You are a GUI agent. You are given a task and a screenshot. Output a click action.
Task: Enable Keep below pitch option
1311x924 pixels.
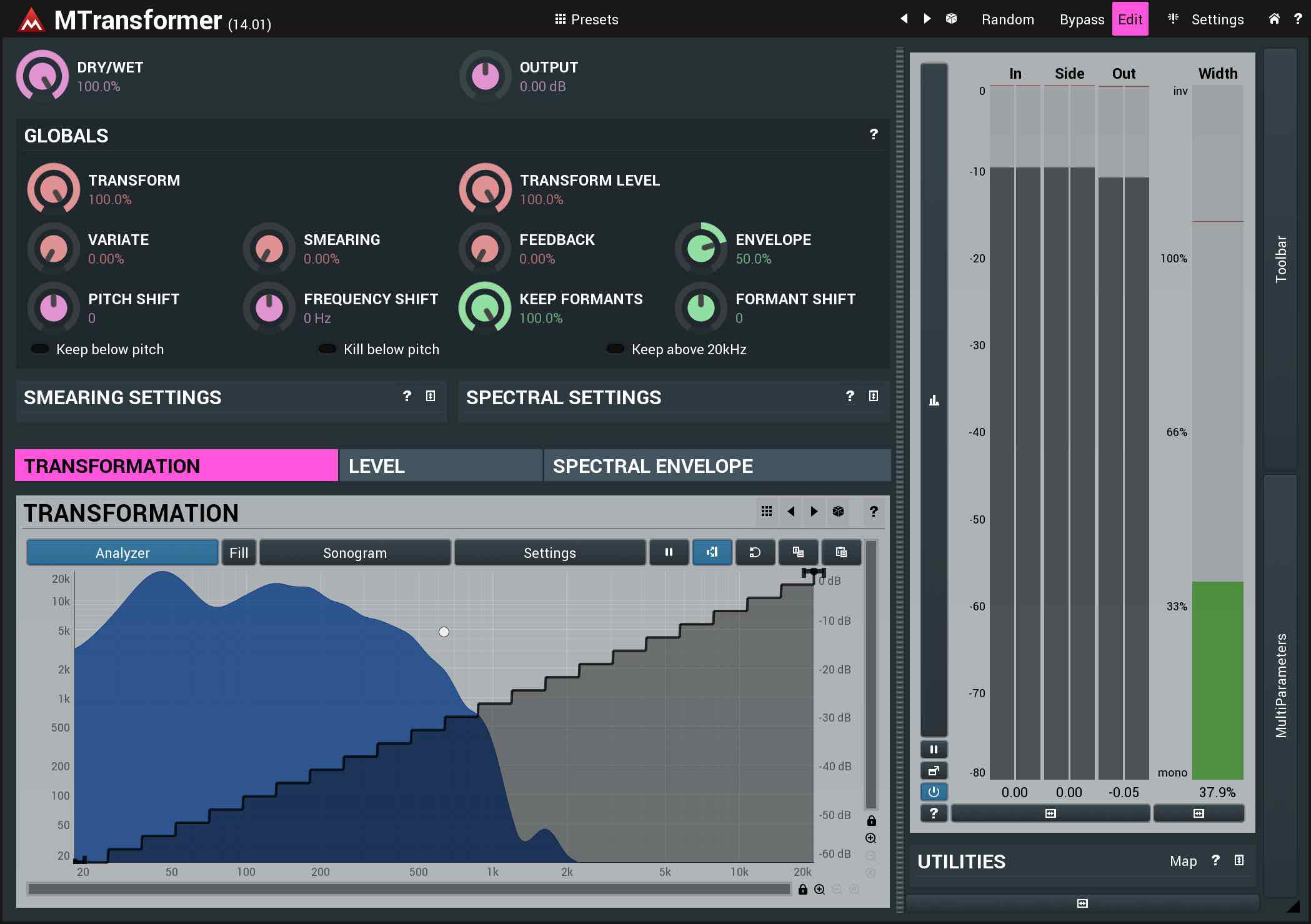41,349
